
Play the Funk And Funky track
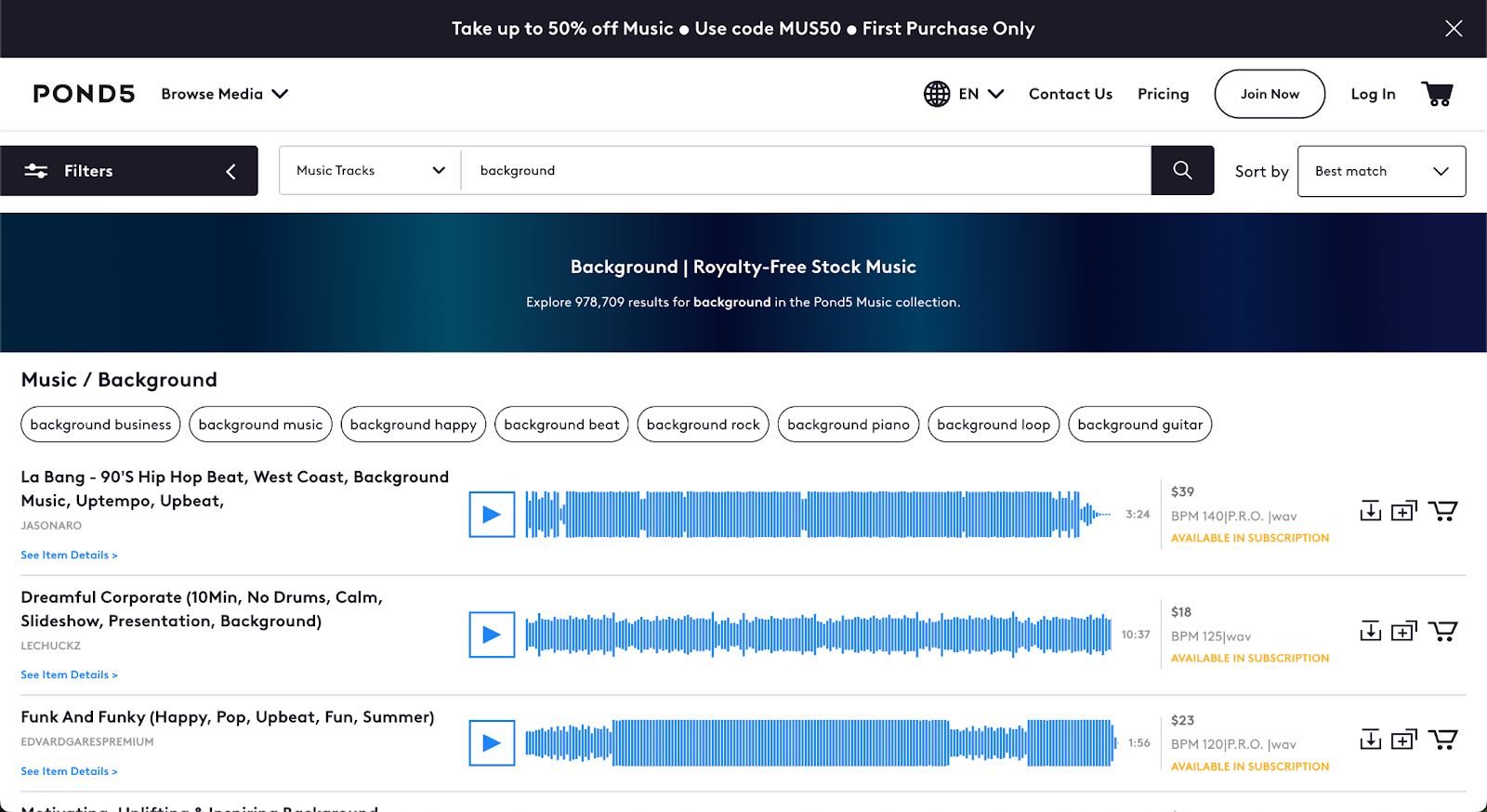click(492, 743)
